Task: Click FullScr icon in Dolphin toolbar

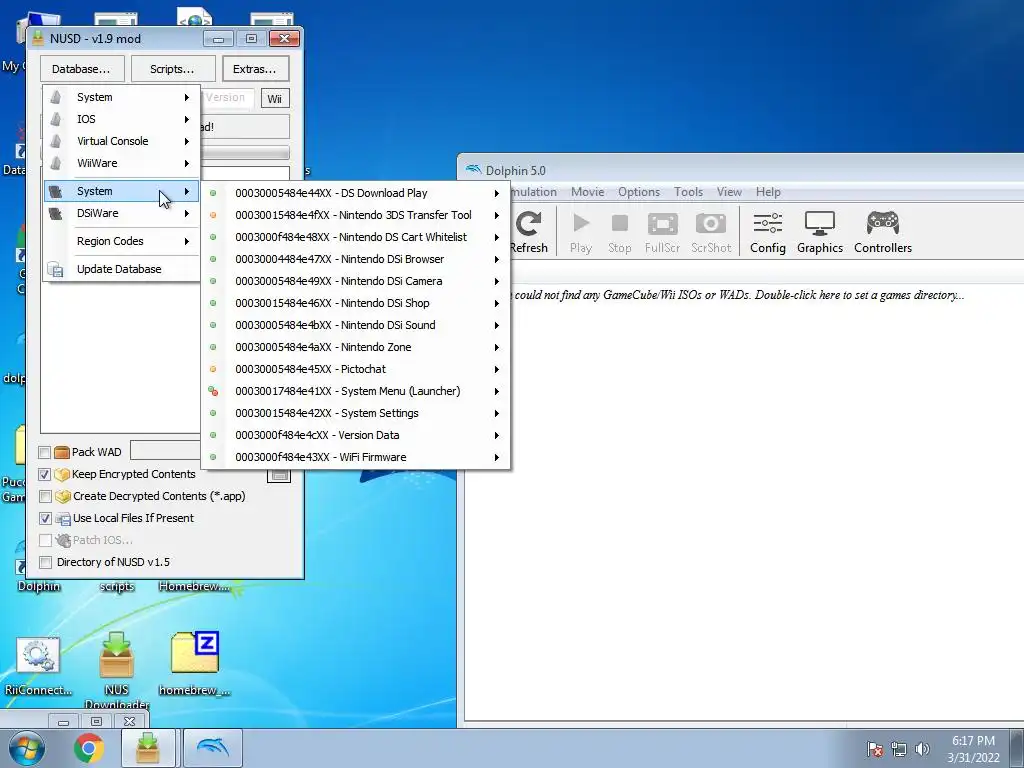Action: tap(662, 224)
